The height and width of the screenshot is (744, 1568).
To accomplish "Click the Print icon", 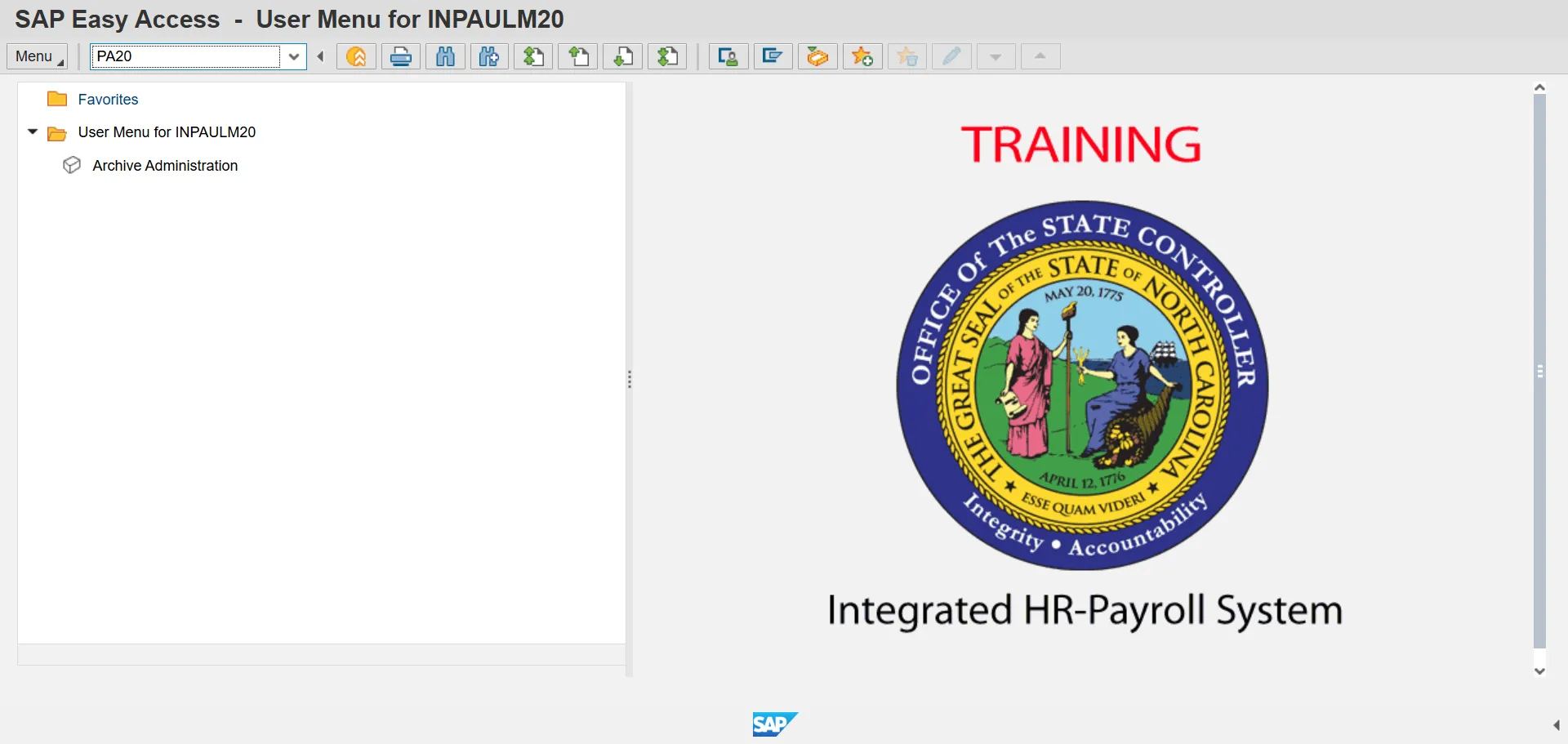I will pos(401,56).
